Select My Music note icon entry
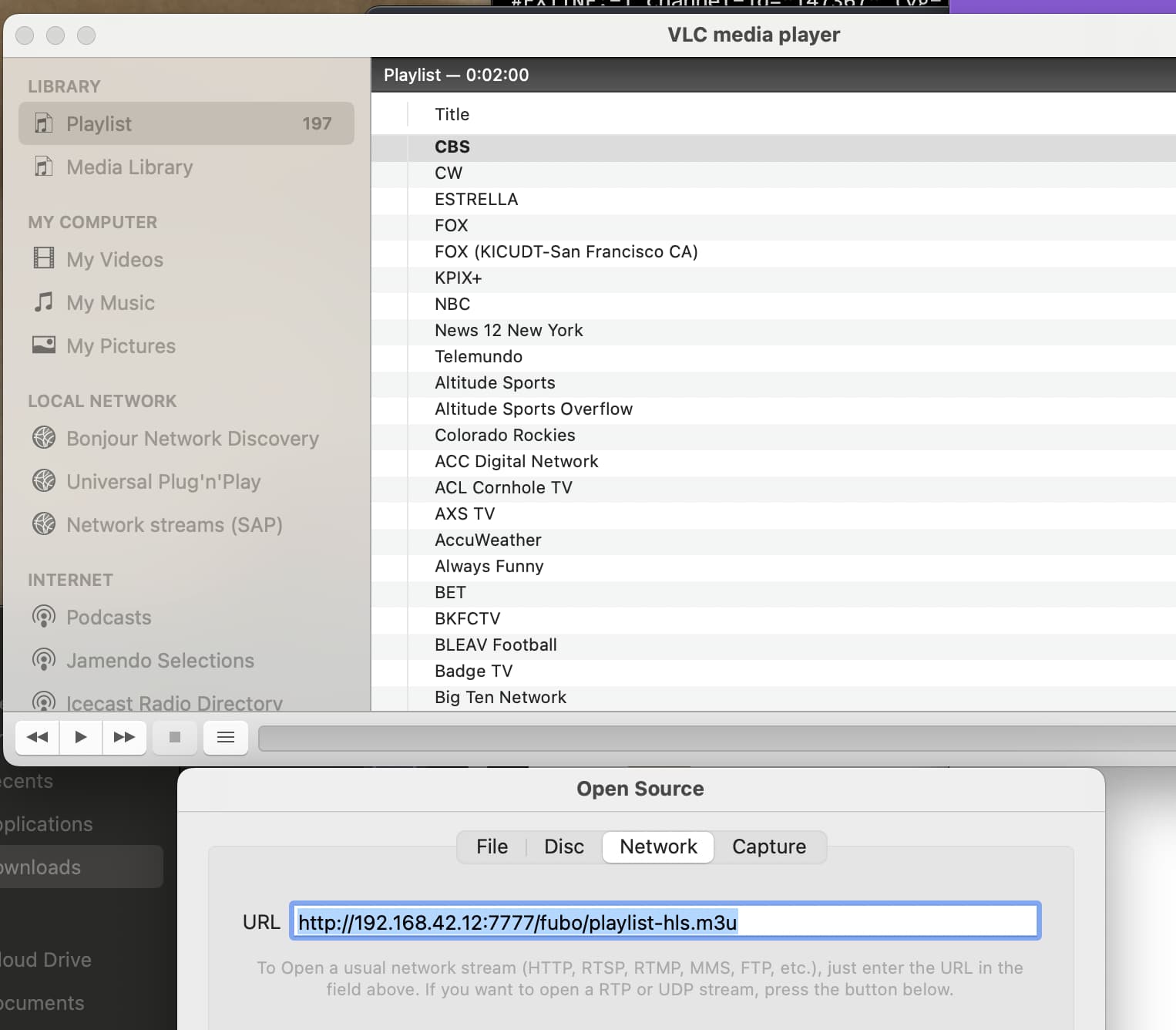This screenshot has width=1176, height=1030. click(x=44, y=302)
